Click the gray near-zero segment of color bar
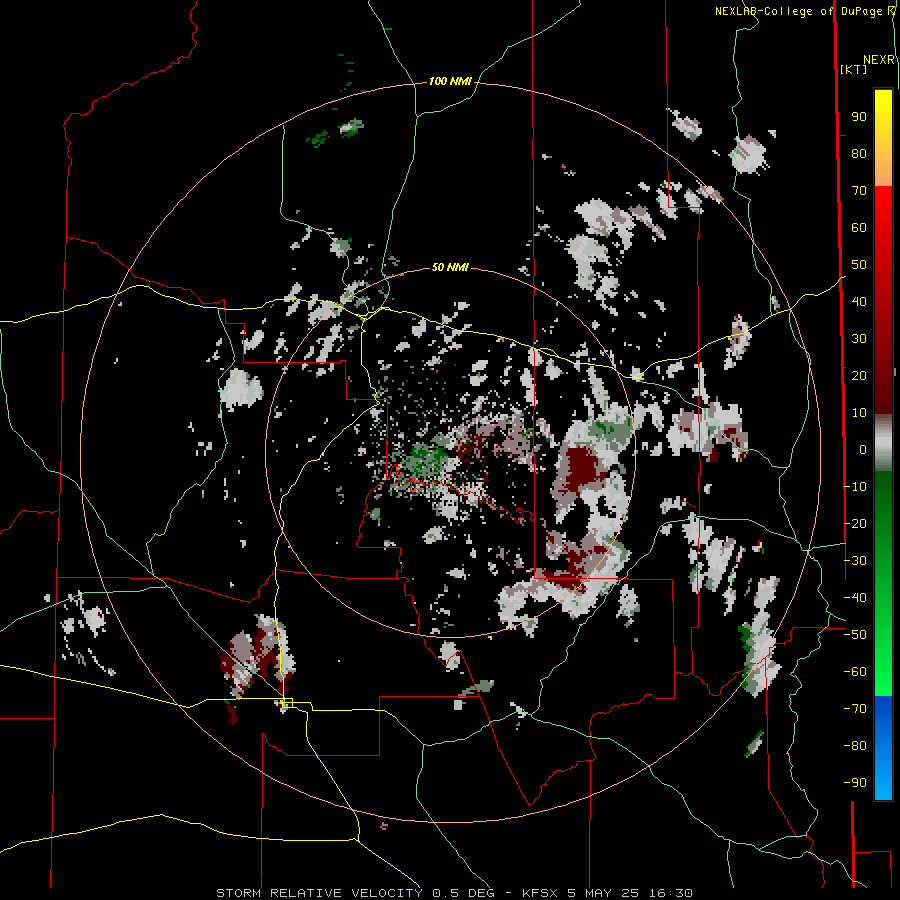The height and width of the screenshot is (900, 900). point(883,443)
